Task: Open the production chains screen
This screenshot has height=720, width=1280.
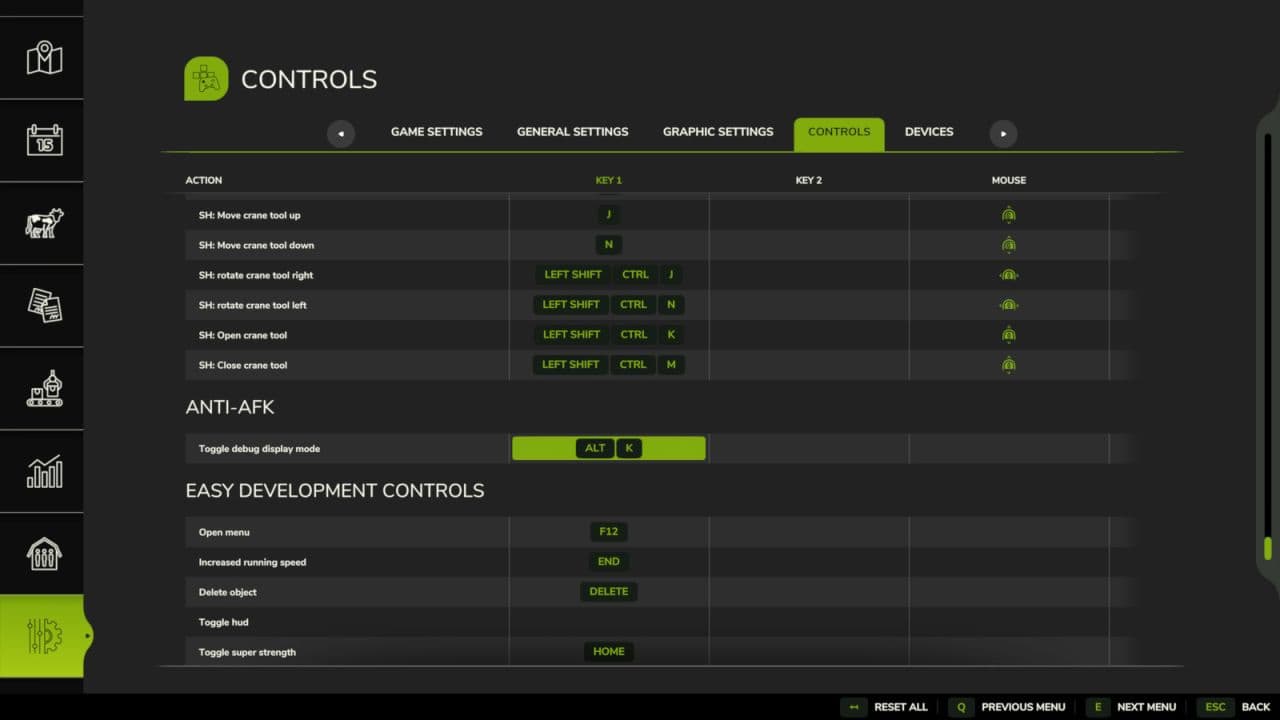Action: pyautogui.click(x=42, y=388)
